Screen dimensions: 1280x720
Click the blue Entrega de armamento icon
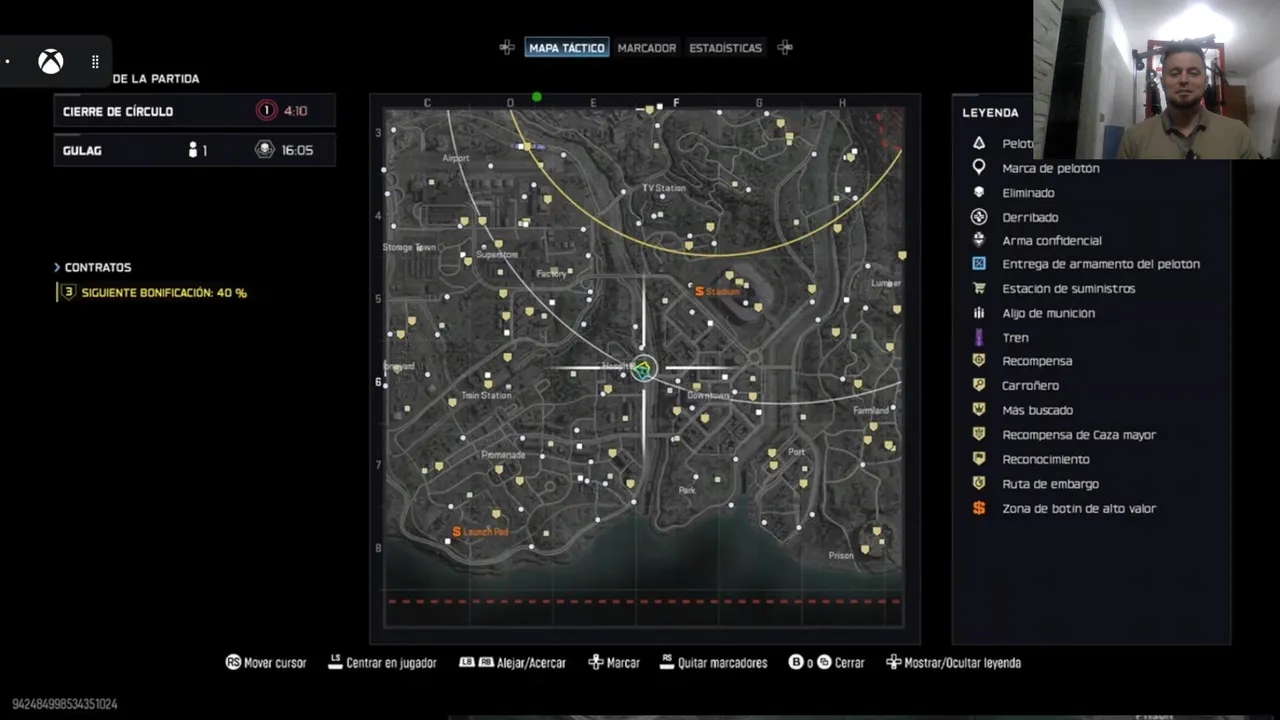pyautogui.click(x=979, y=264)
